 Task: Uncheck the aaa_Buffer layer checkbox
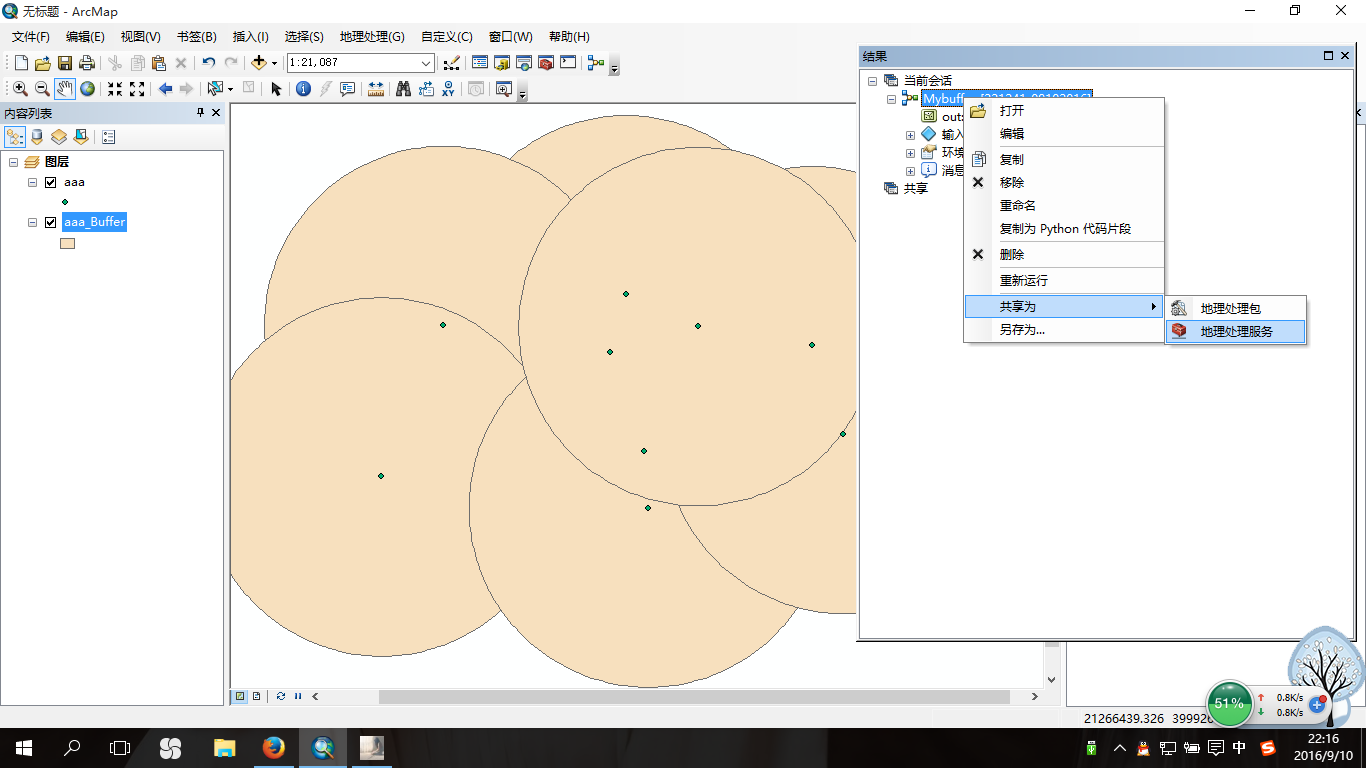50,222
